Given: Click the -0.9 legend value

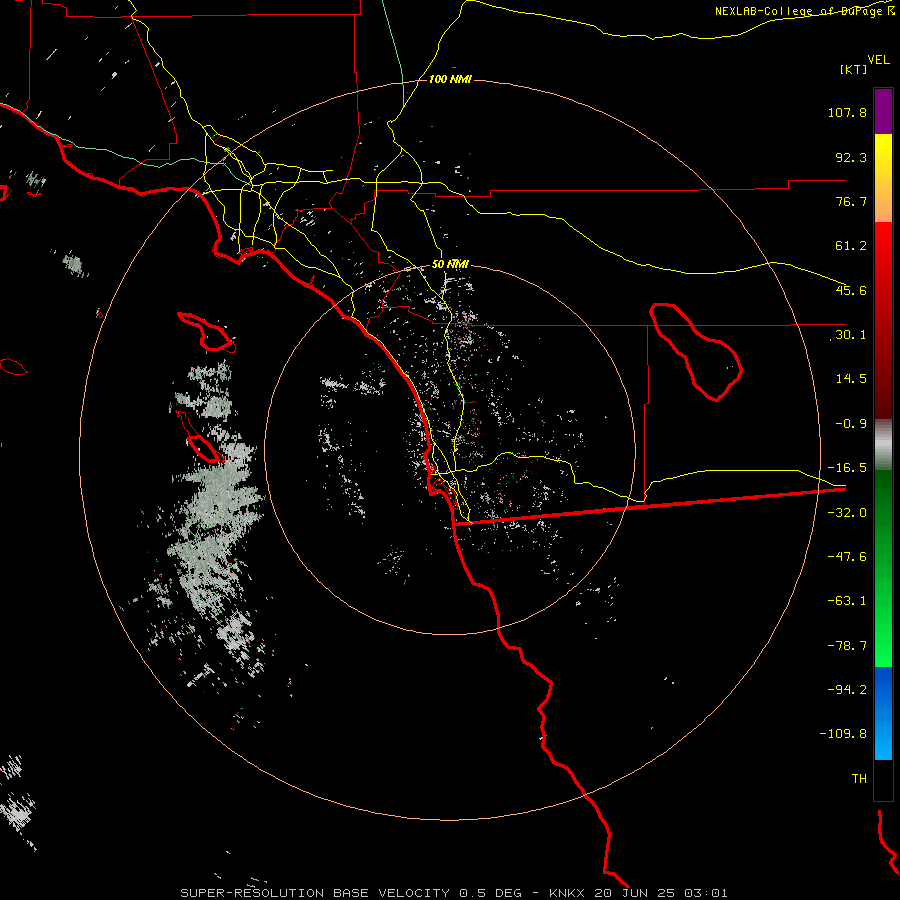Looking at the screenshot, I should tap(851, 424).
